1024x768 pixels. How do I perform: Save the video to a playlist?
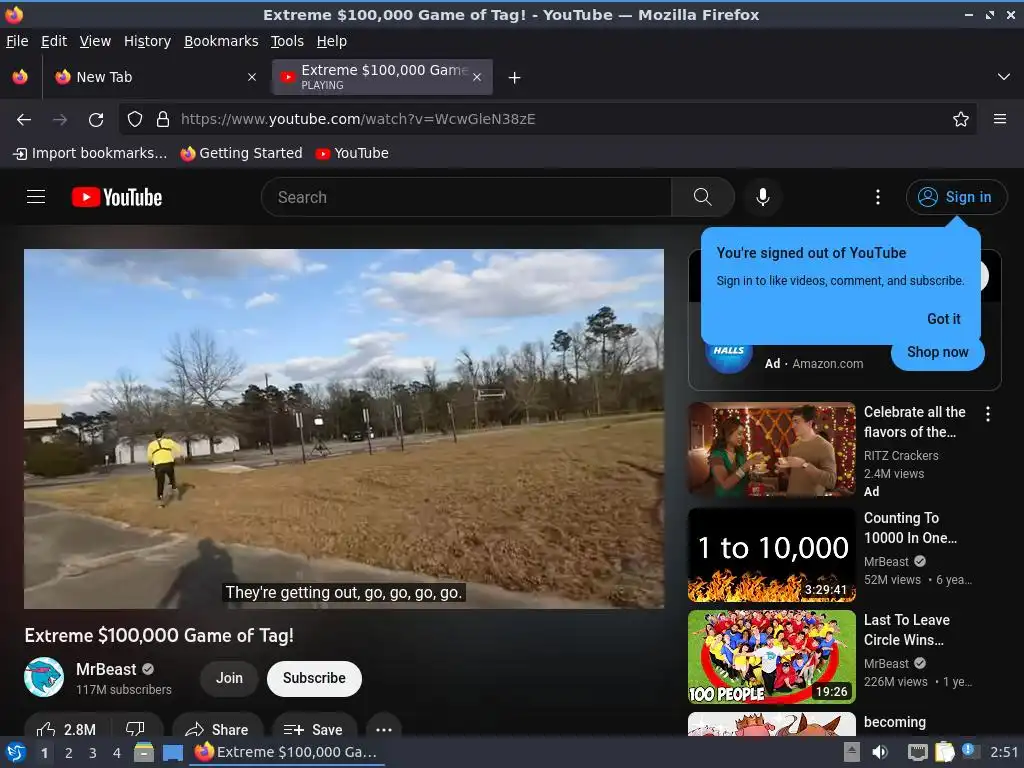click(x=314, y=729)
